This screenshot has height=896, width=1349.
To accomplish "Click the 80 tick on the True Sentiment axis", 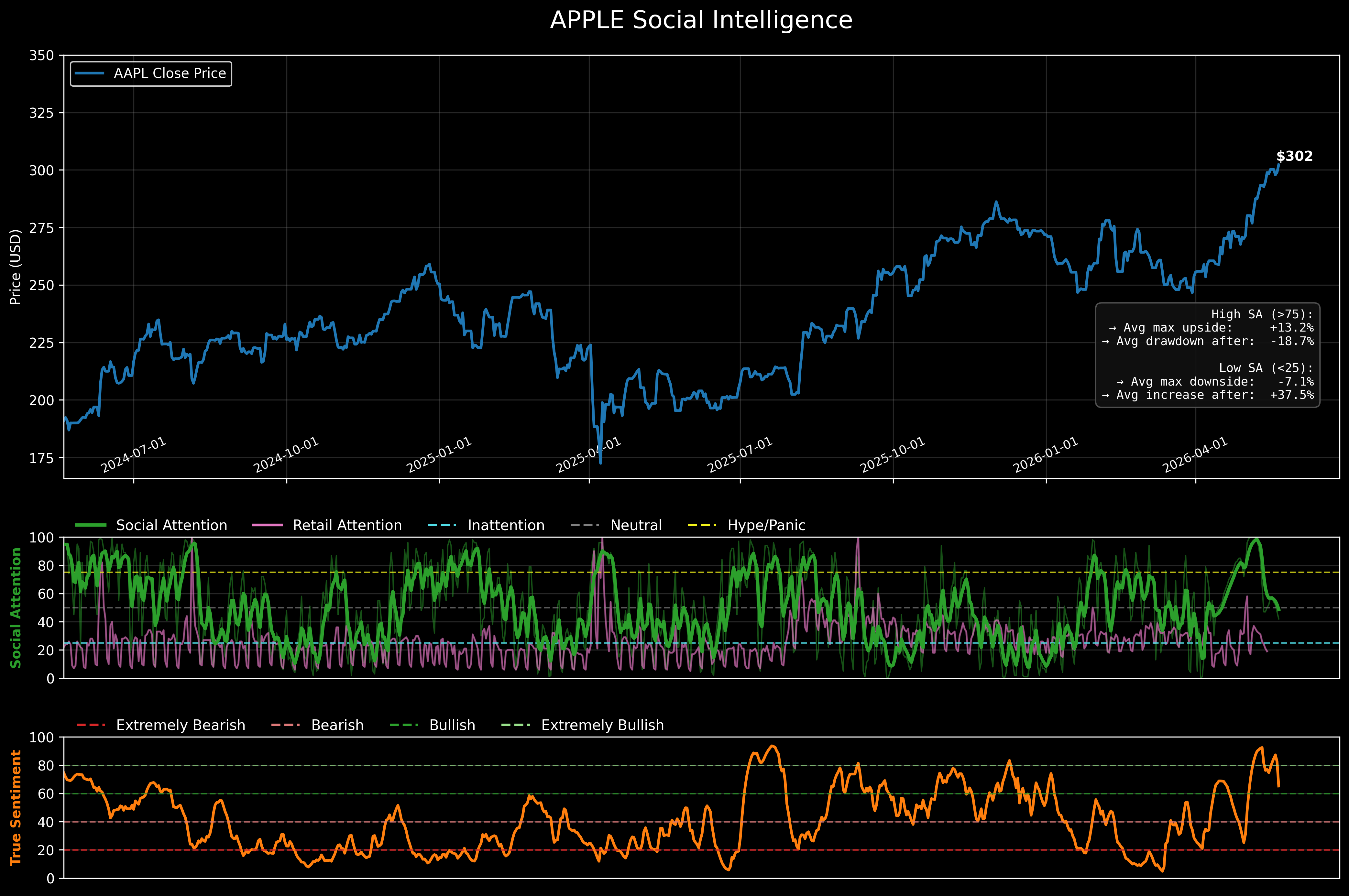I will click(46, 766).
